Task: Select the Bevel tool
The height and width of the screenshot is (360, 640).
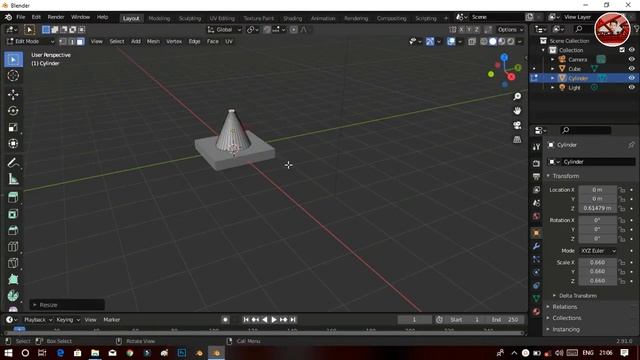Action: [x=13, y=231]
